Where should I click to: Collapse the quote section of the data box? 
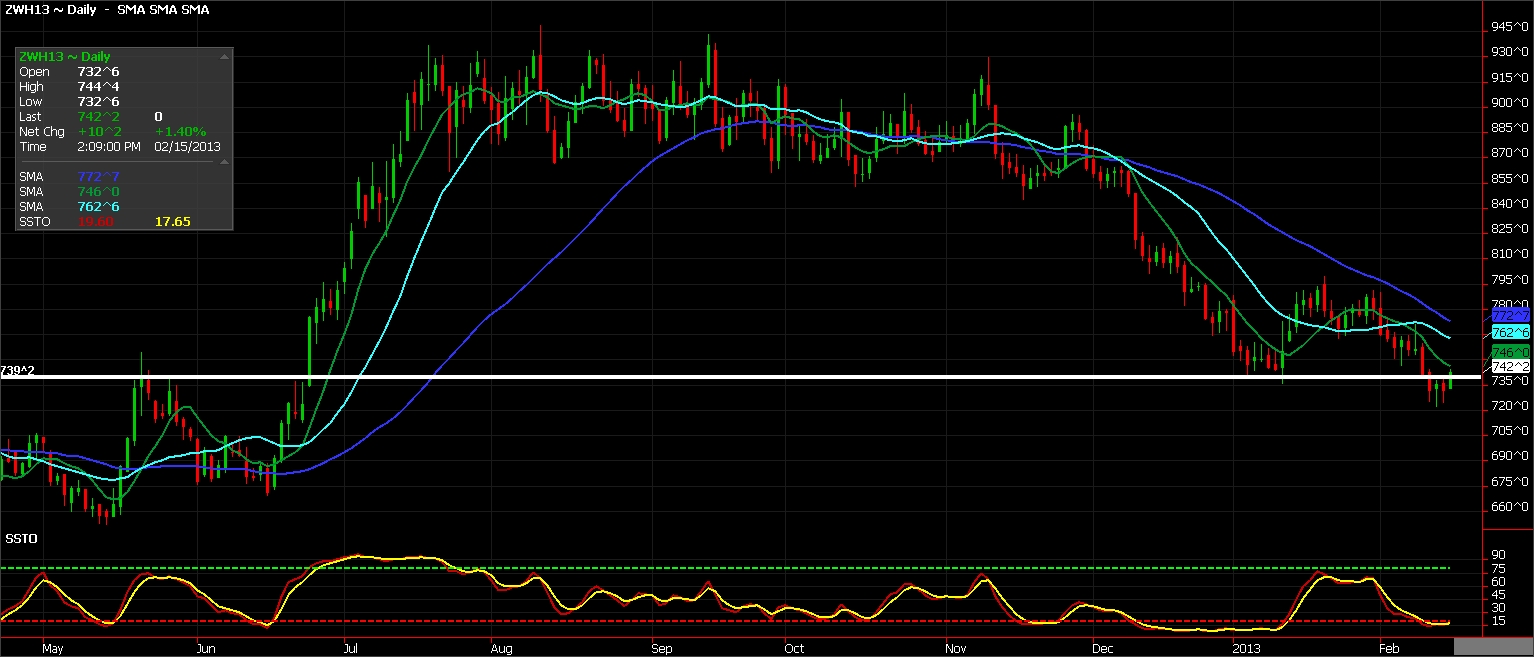225,57
